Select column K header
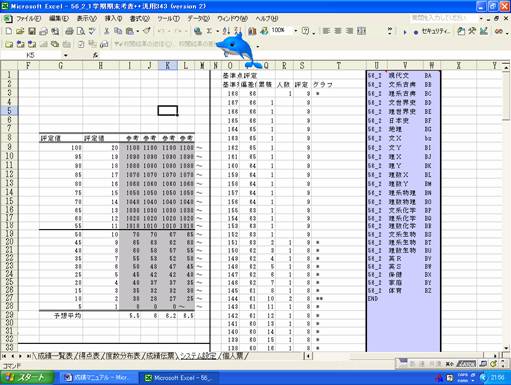Screen dimensions: 511x385 click(168, 66)
